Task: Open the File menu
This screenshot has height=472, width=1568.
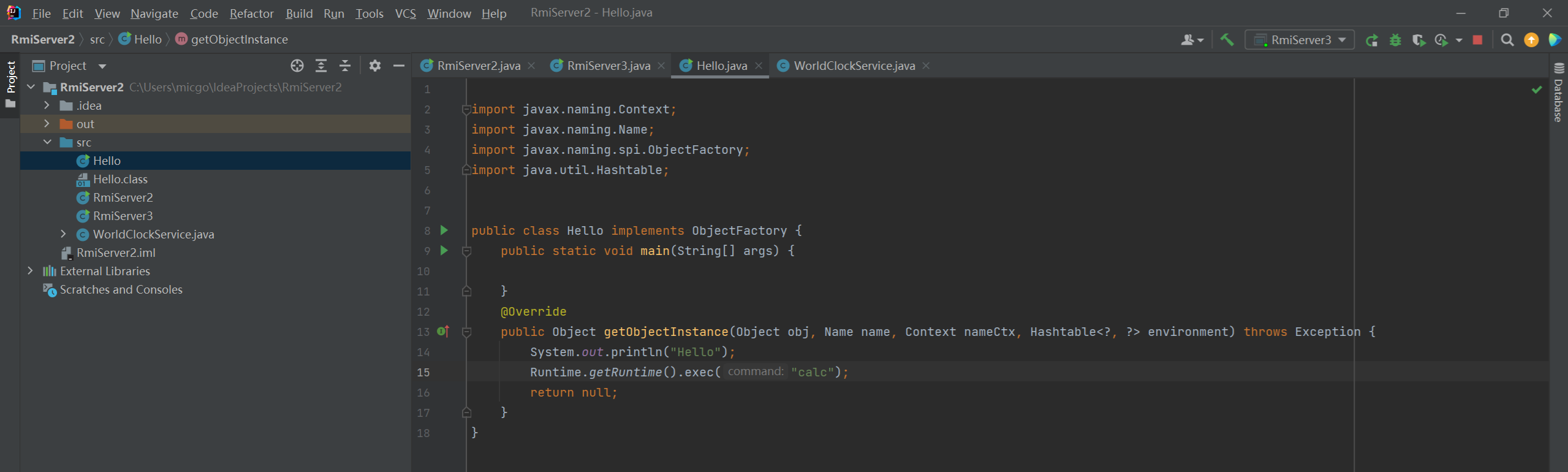Action: (41, 13)
